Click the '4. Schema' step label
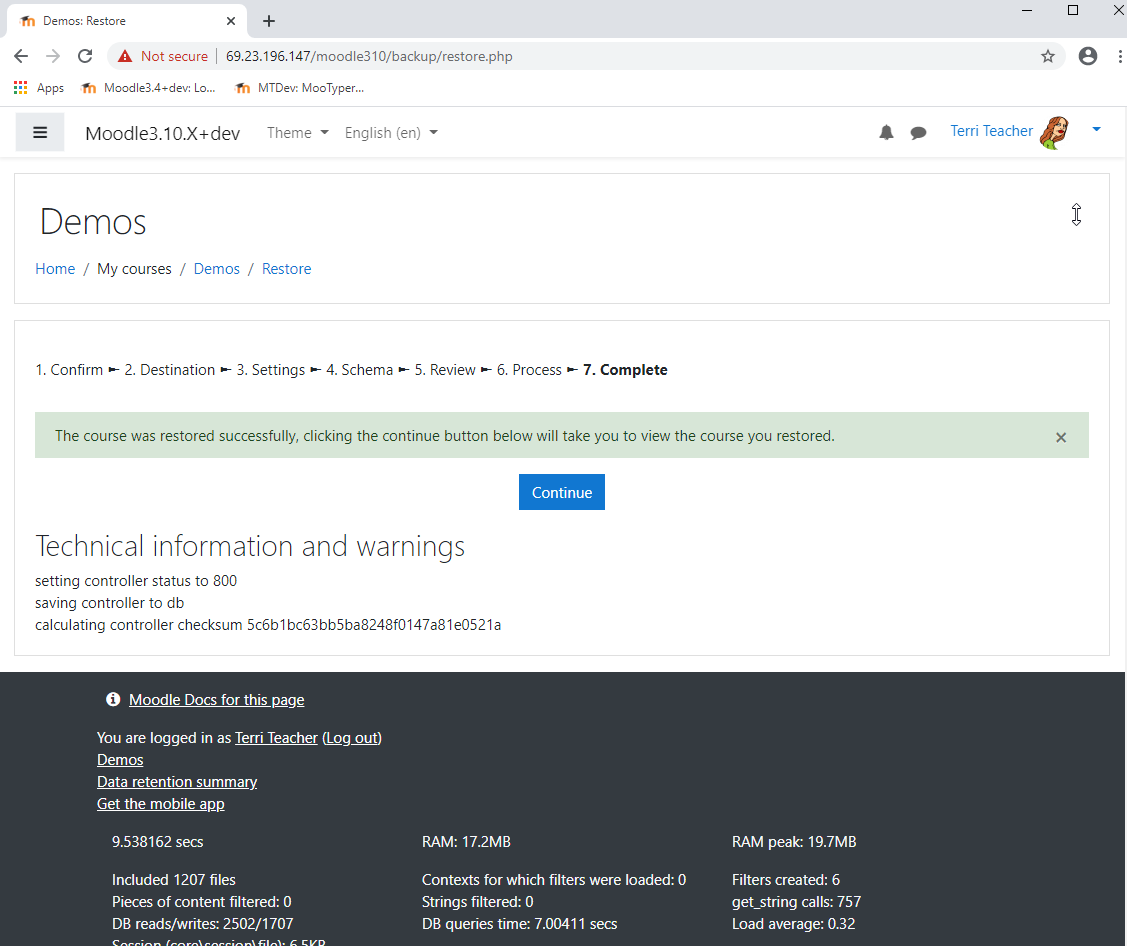 pos(359,369)
